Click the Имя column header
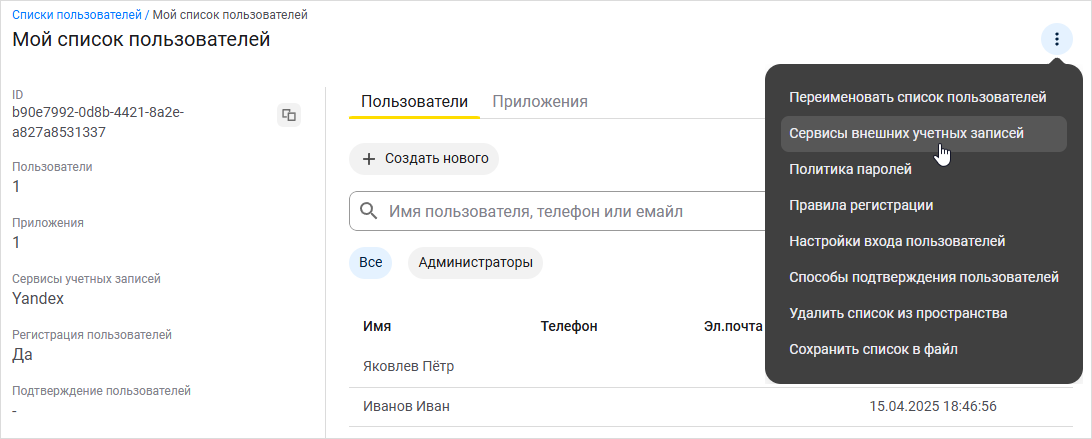 (x=377, y=326)
